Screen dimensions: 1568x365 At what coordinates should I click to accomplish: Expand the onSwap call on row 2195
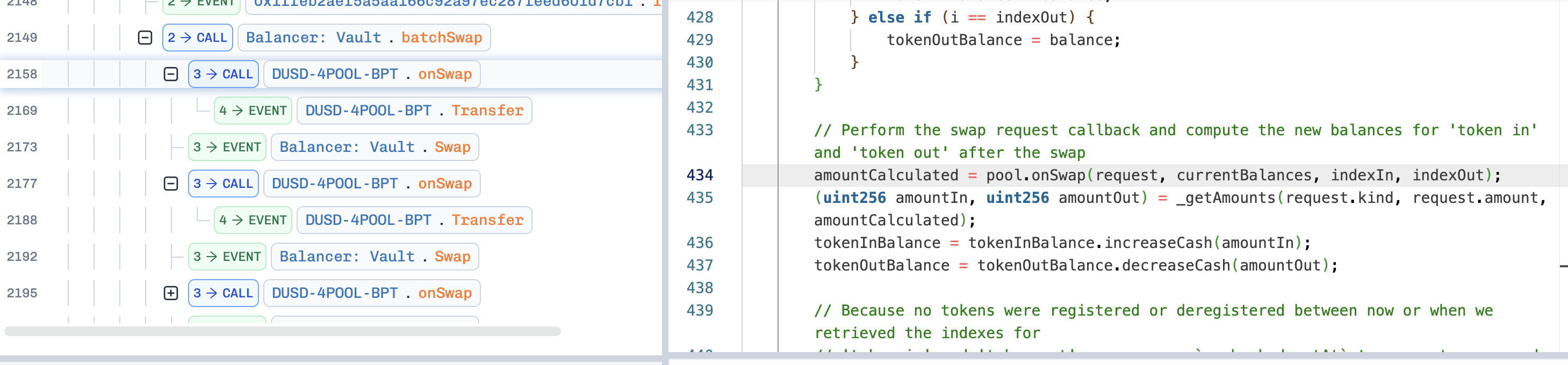coord(171,293)
